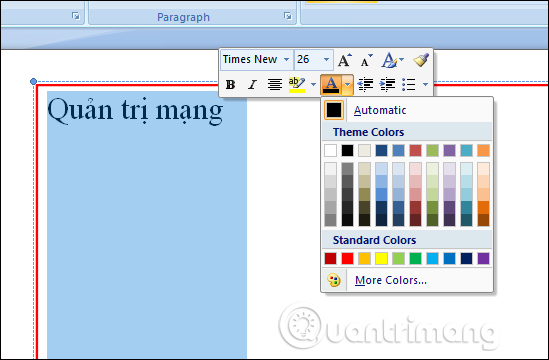Select aqua theme color swatch
549x360 pixels.
[466, 151]
